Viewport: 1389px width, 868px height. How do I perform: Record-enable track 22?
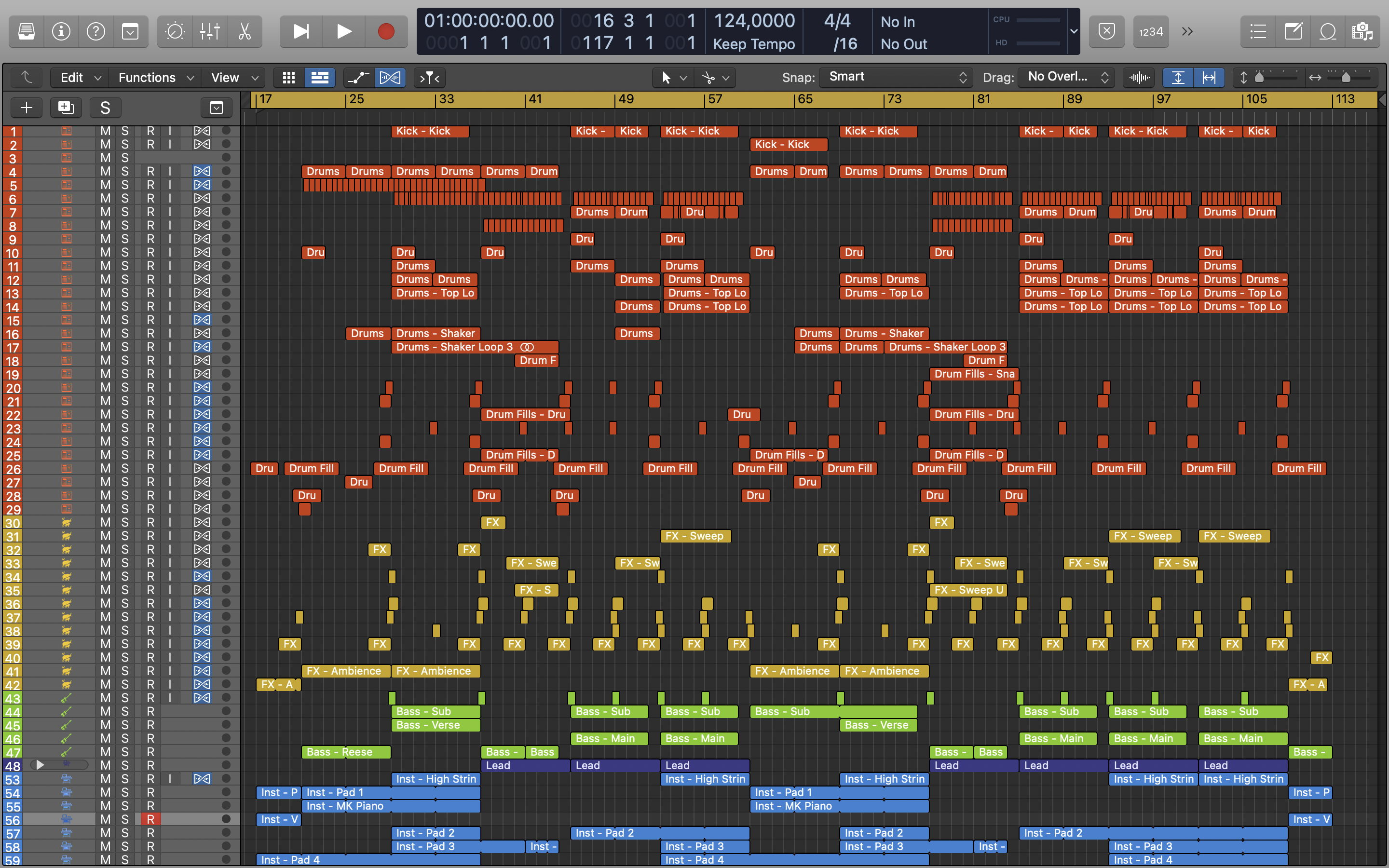150,415
